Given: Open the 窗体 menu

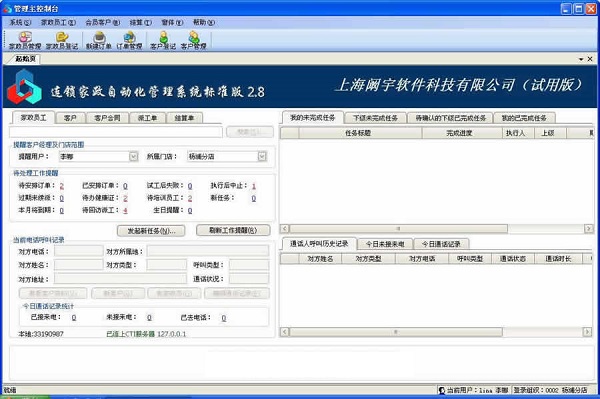Looking at the screenshot, I should (172, 23).
